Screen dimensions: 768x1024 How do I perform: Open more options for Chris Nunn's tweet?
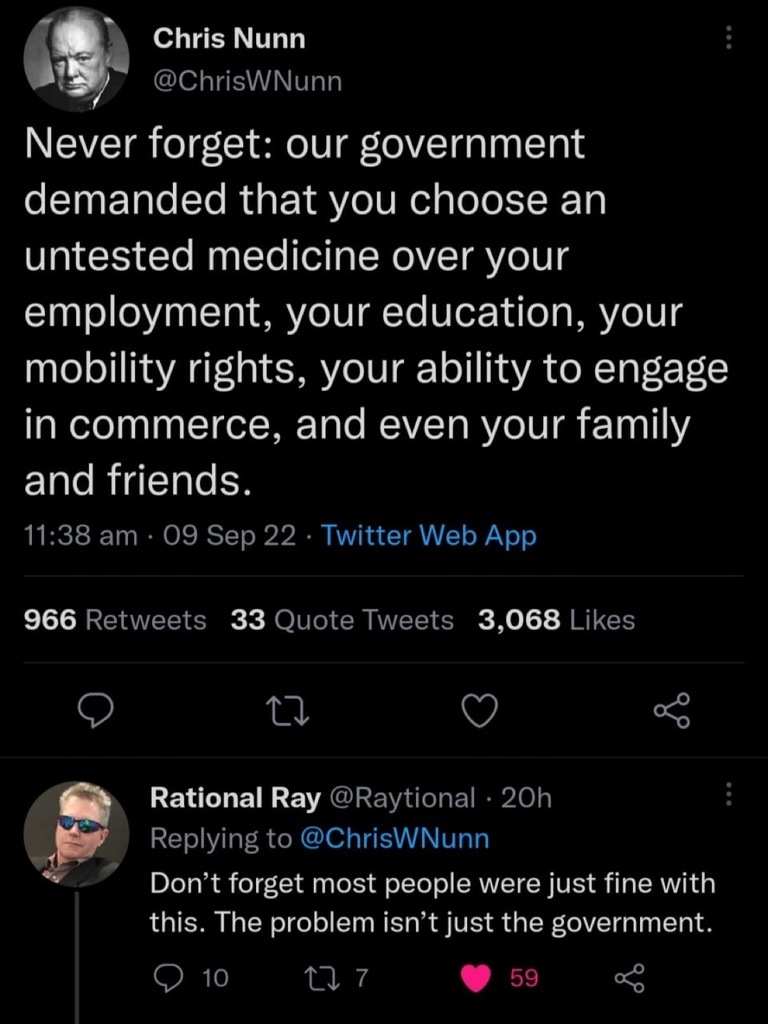[x=729, y=38]
